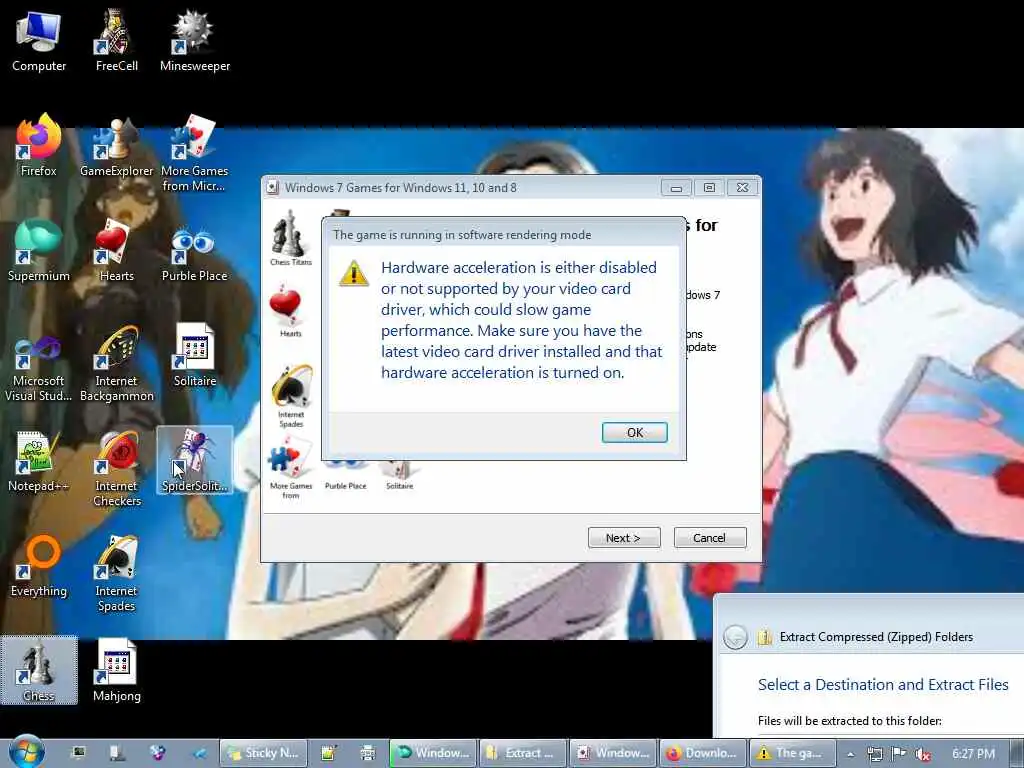
Task: Switch to Extract taskbar button
Action: 522,753
